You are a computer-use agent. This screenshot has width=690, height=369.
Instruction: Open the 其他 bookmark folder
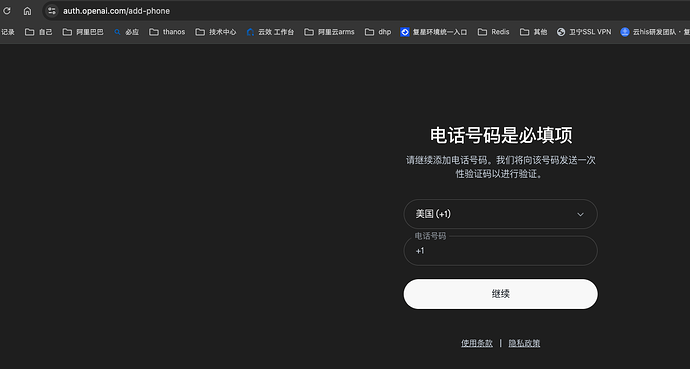pyautogui.click(x=533, y=32)
